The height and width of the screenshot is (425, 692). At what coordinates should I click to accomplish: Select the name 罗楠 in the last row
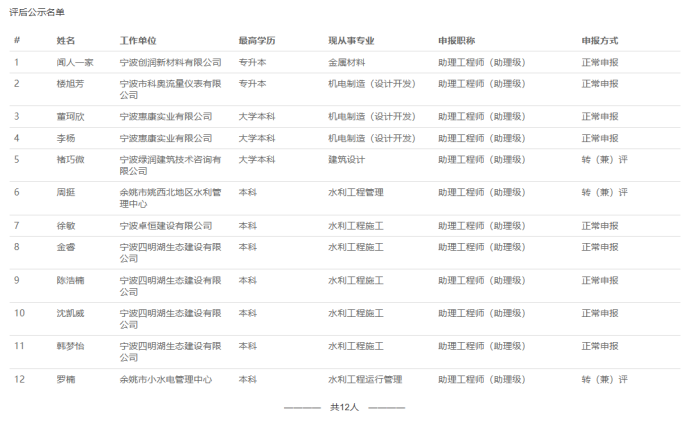(66, 379)
